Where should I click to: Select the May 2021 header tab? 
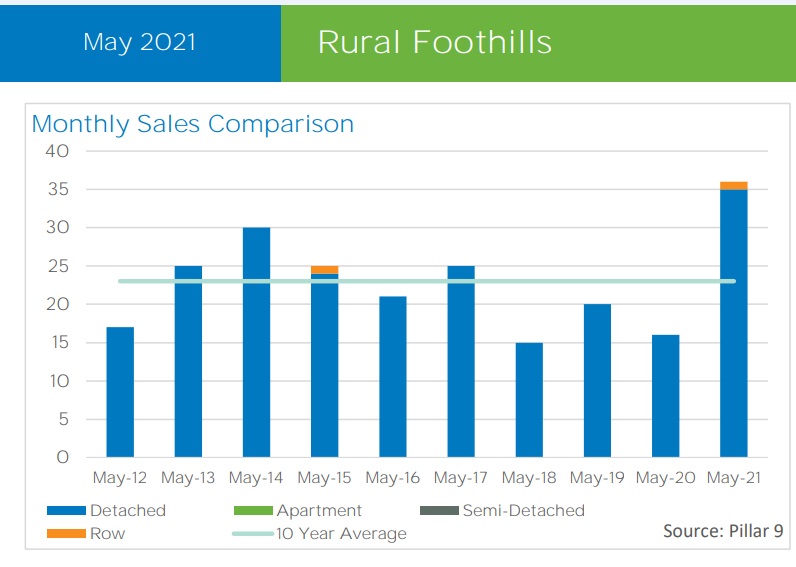140,42
